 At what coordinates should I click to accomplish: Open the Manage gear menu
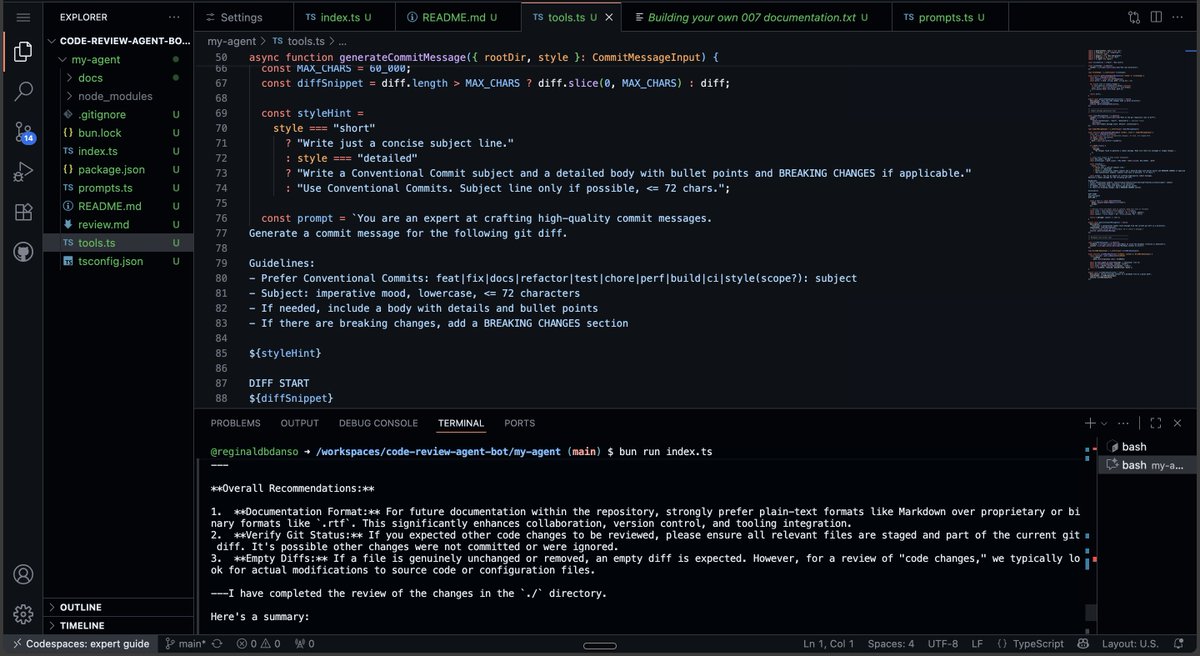pyautogui.click(x=23, y=615)
